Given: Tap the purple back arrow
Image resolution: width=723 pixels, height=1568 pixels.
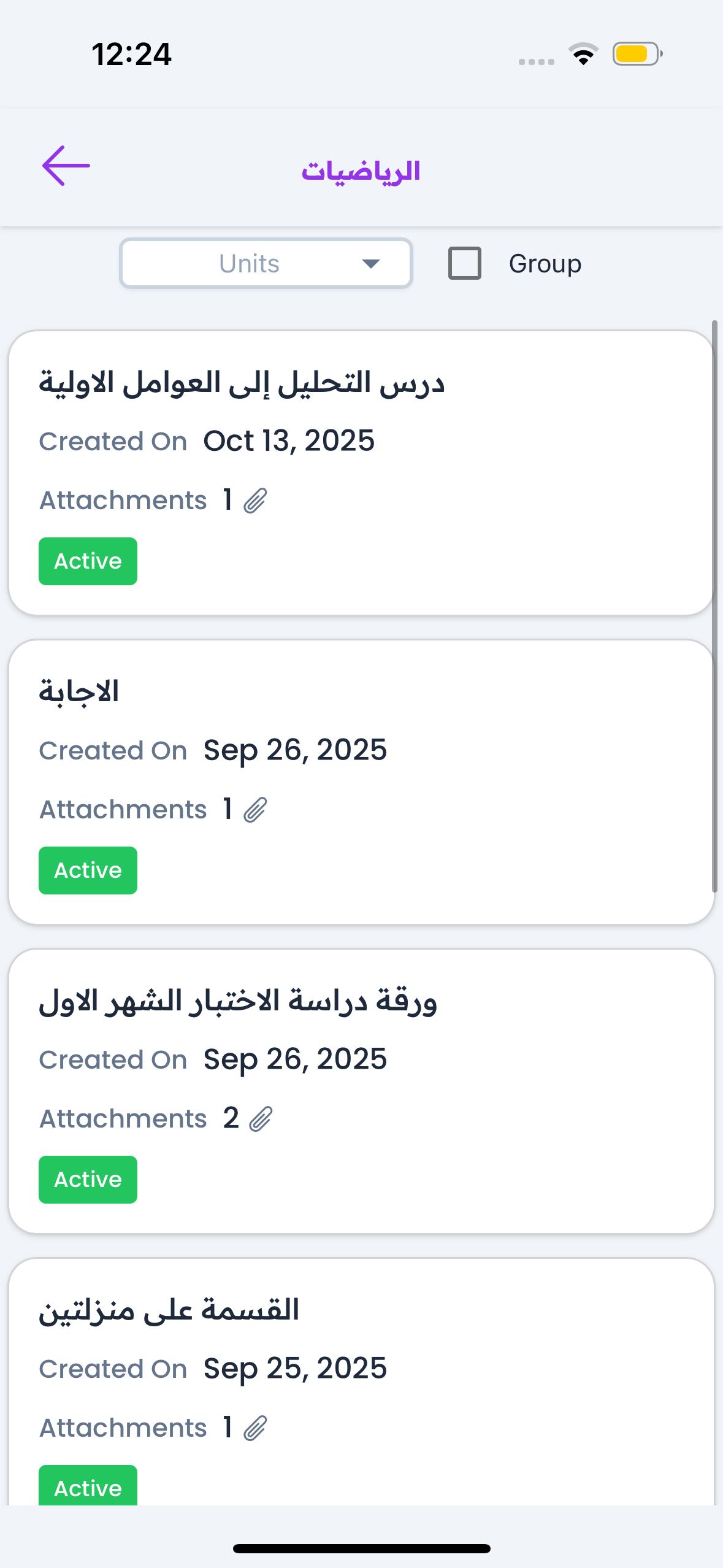Looking at the screenshot, I should 66,166.
